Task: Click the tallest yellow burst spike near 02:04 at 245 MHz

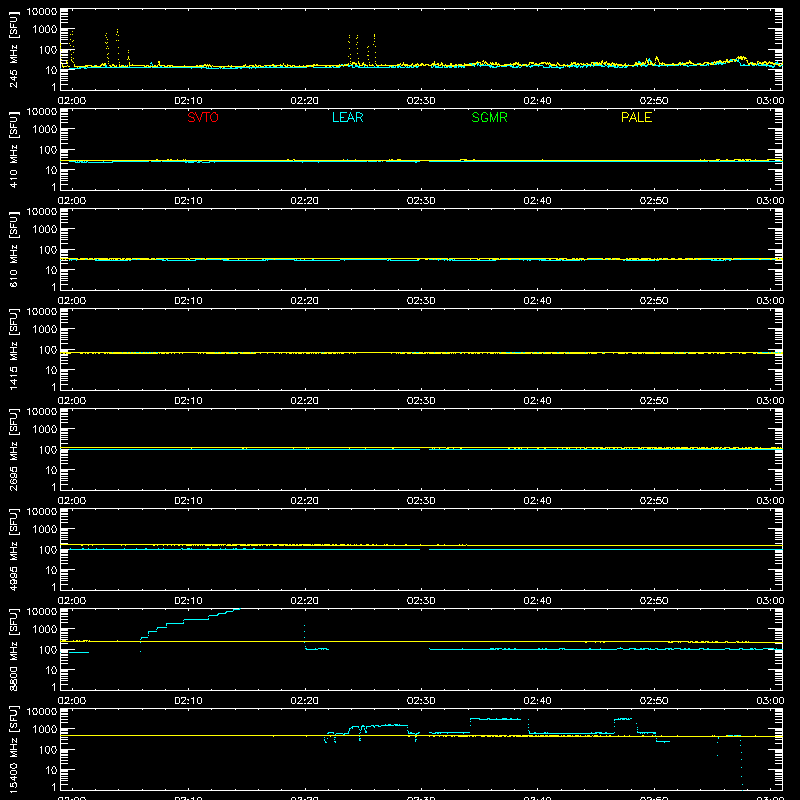Action: coord(118,47)
